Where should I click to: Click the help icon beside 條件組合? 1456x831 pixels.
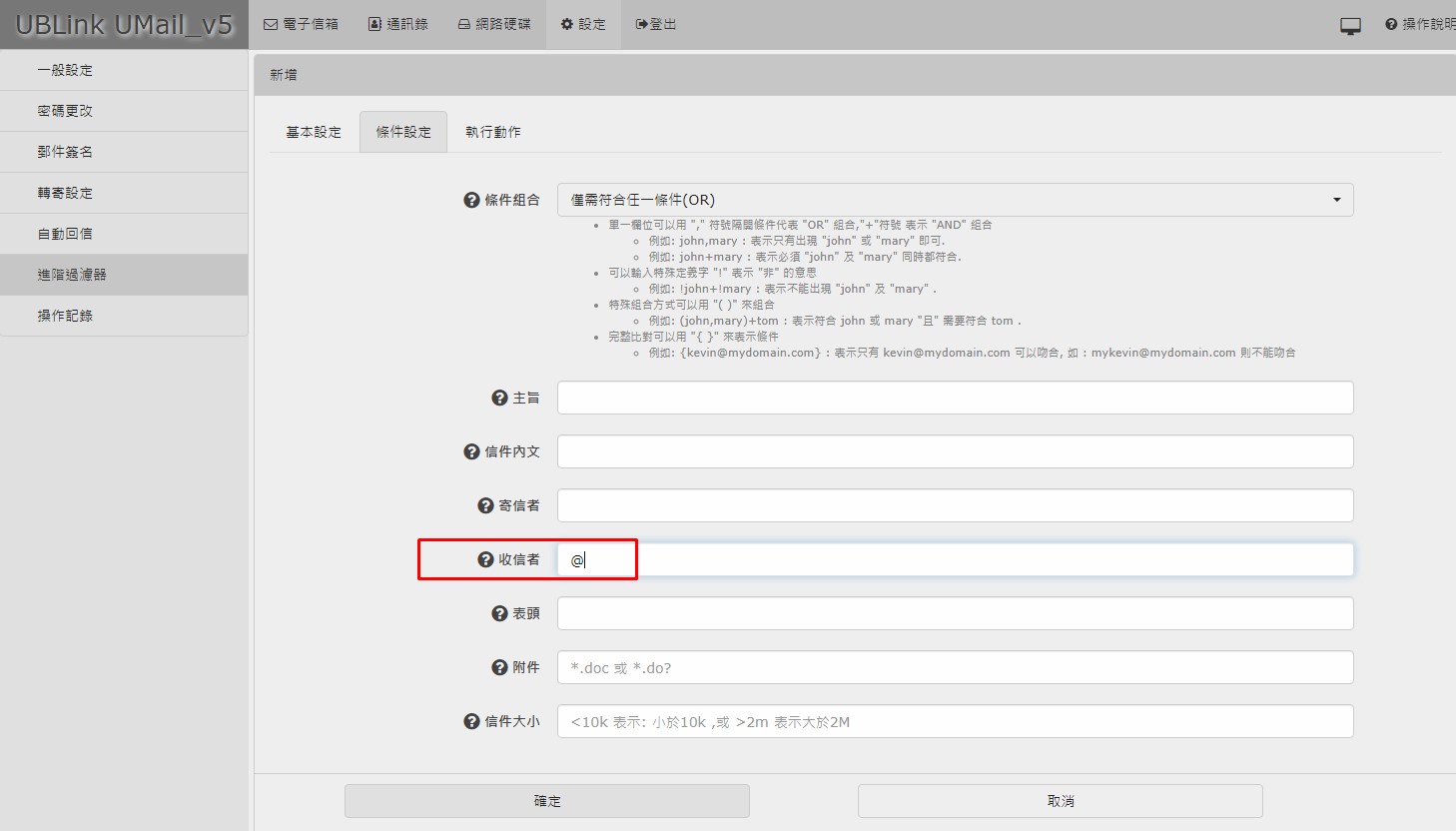472,200
